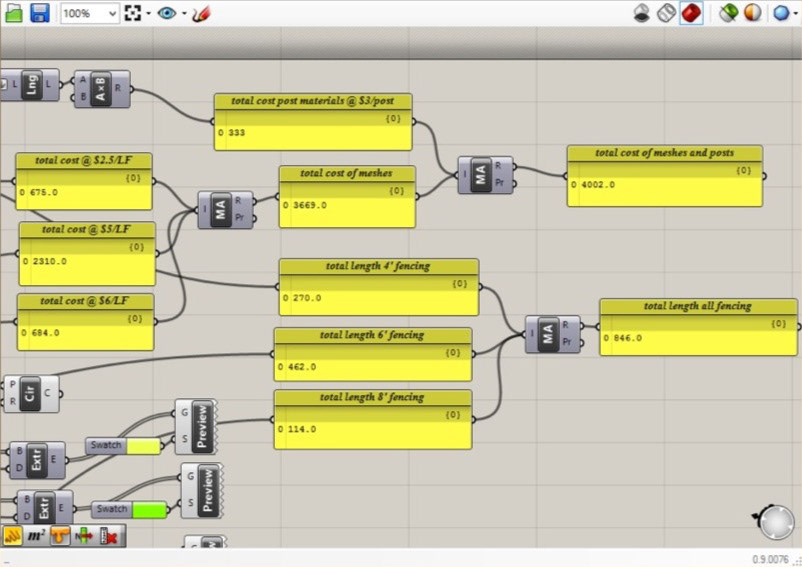This screenshot has width=802, height=567.
Task: Click the green preview selected objects icon
Action: click(728, 13)
